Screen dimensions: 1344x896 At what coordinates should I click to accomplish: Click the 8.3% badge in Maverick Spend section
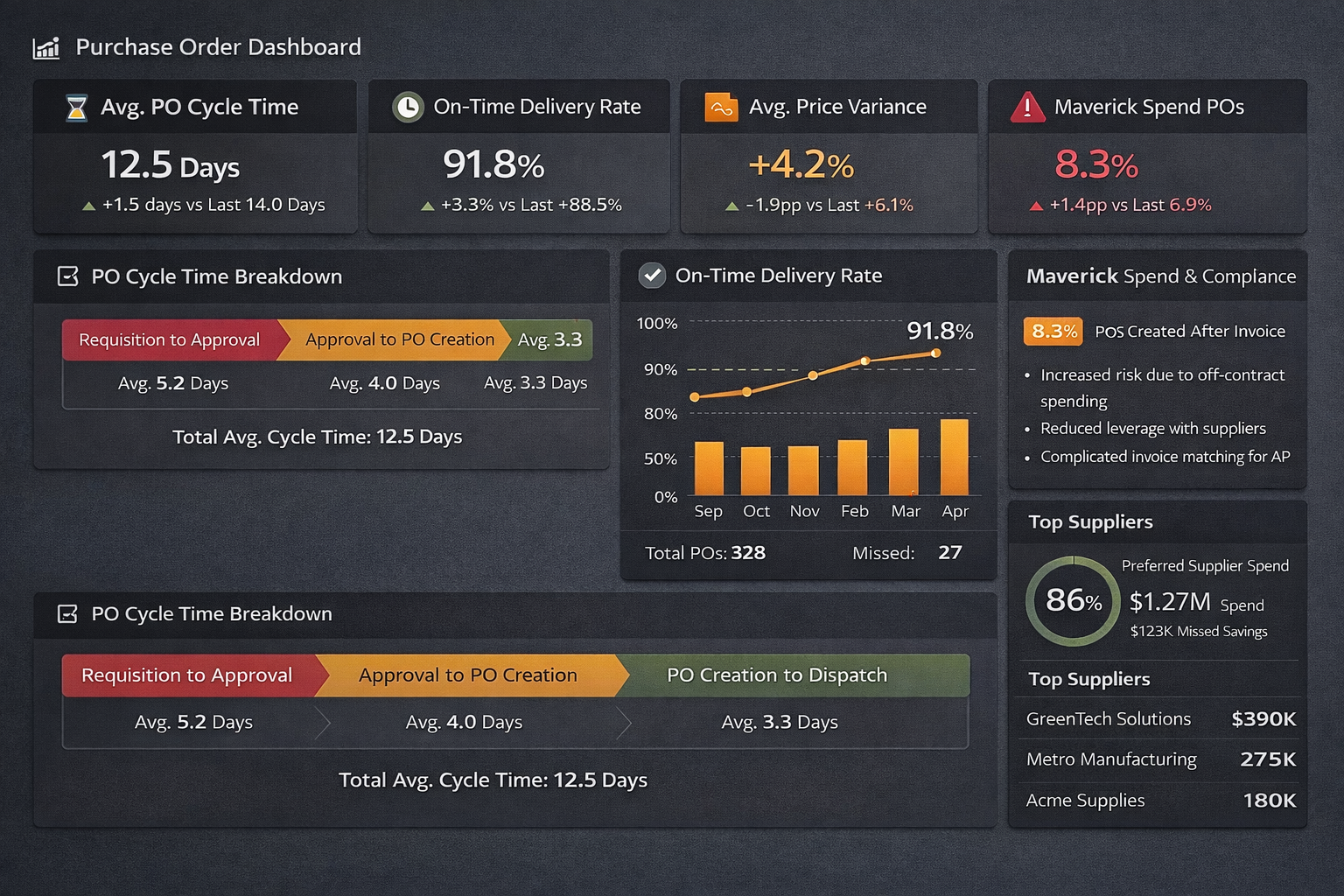click(1052, 332)
